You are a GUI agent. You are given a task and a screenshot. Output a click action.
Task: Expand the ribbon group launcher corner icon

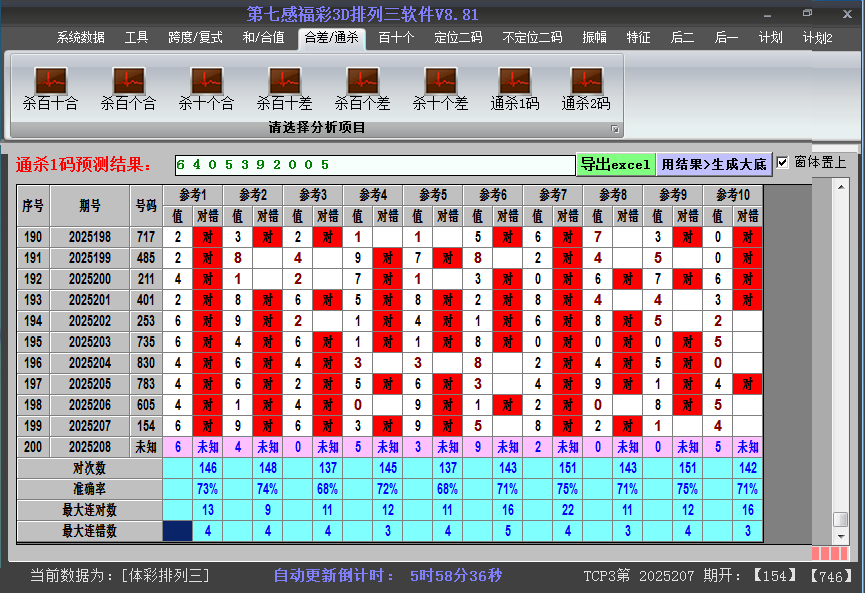pos(615,129)
